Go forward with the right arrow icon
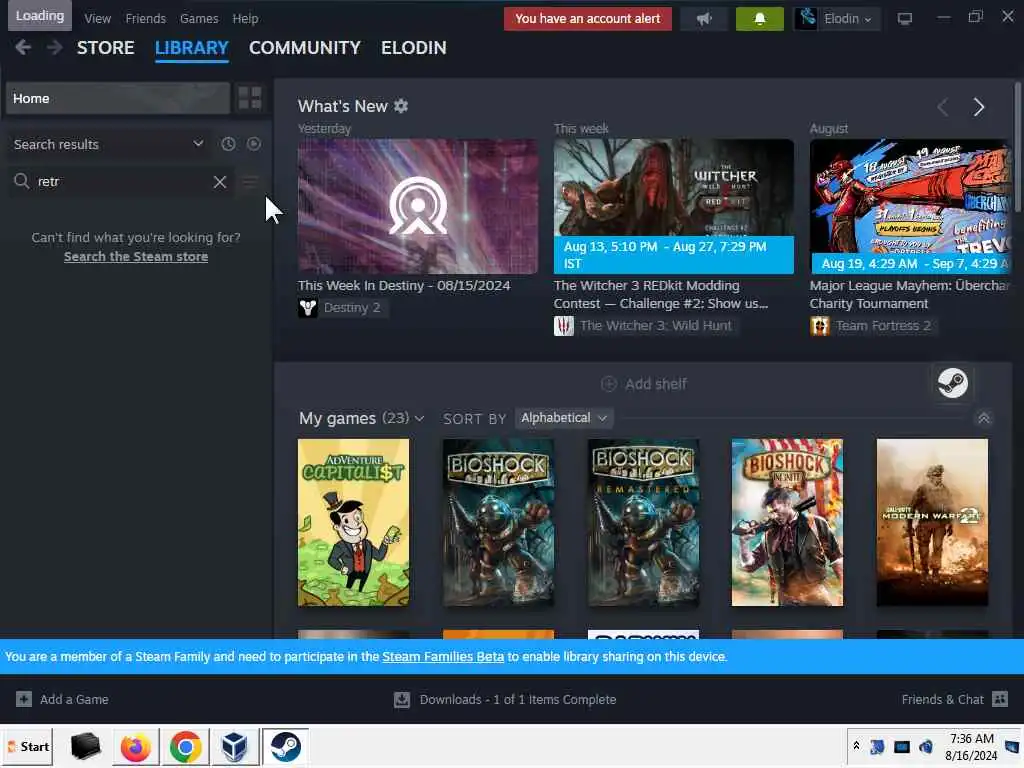The width and height of the screenshot is (1024, 768). [54, 47]
